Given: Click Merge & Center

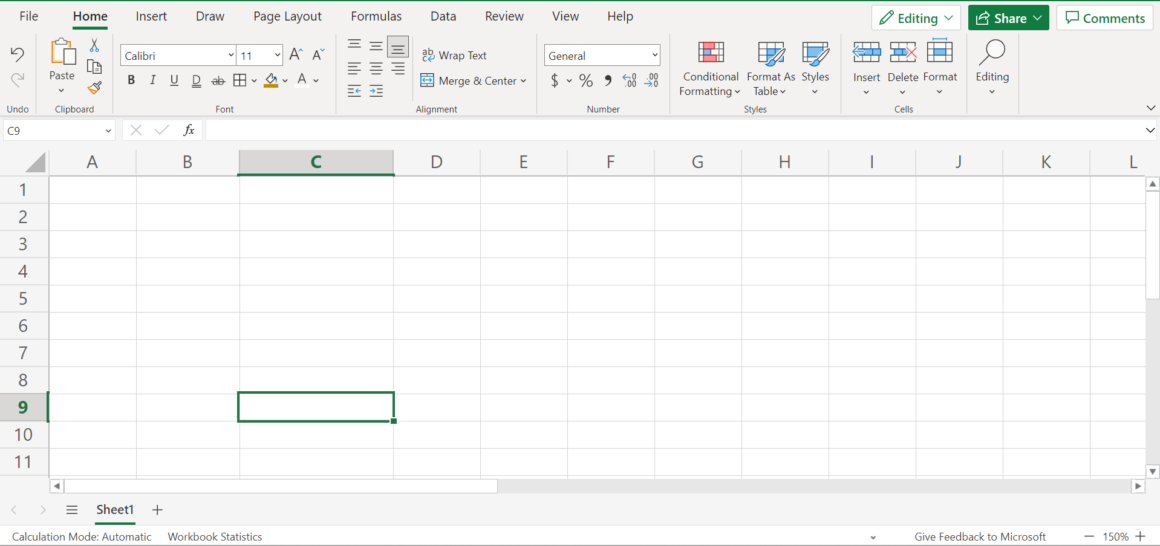Looking at the screenshot, I should coord(468,81).
